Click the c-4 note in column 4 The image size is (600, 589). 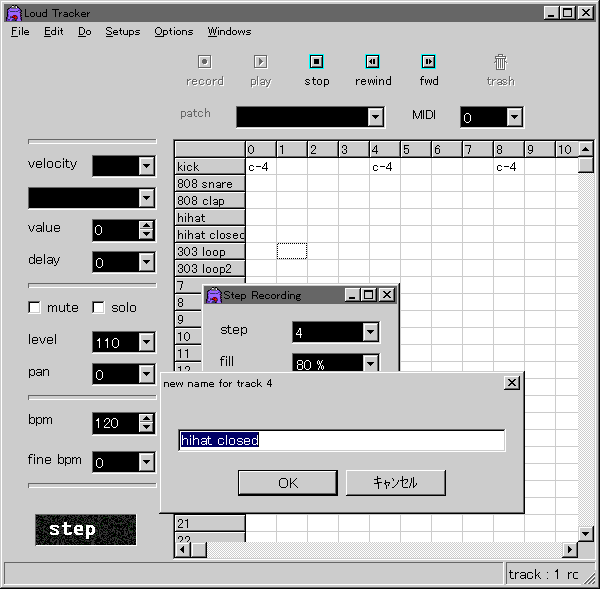(382, 167)
